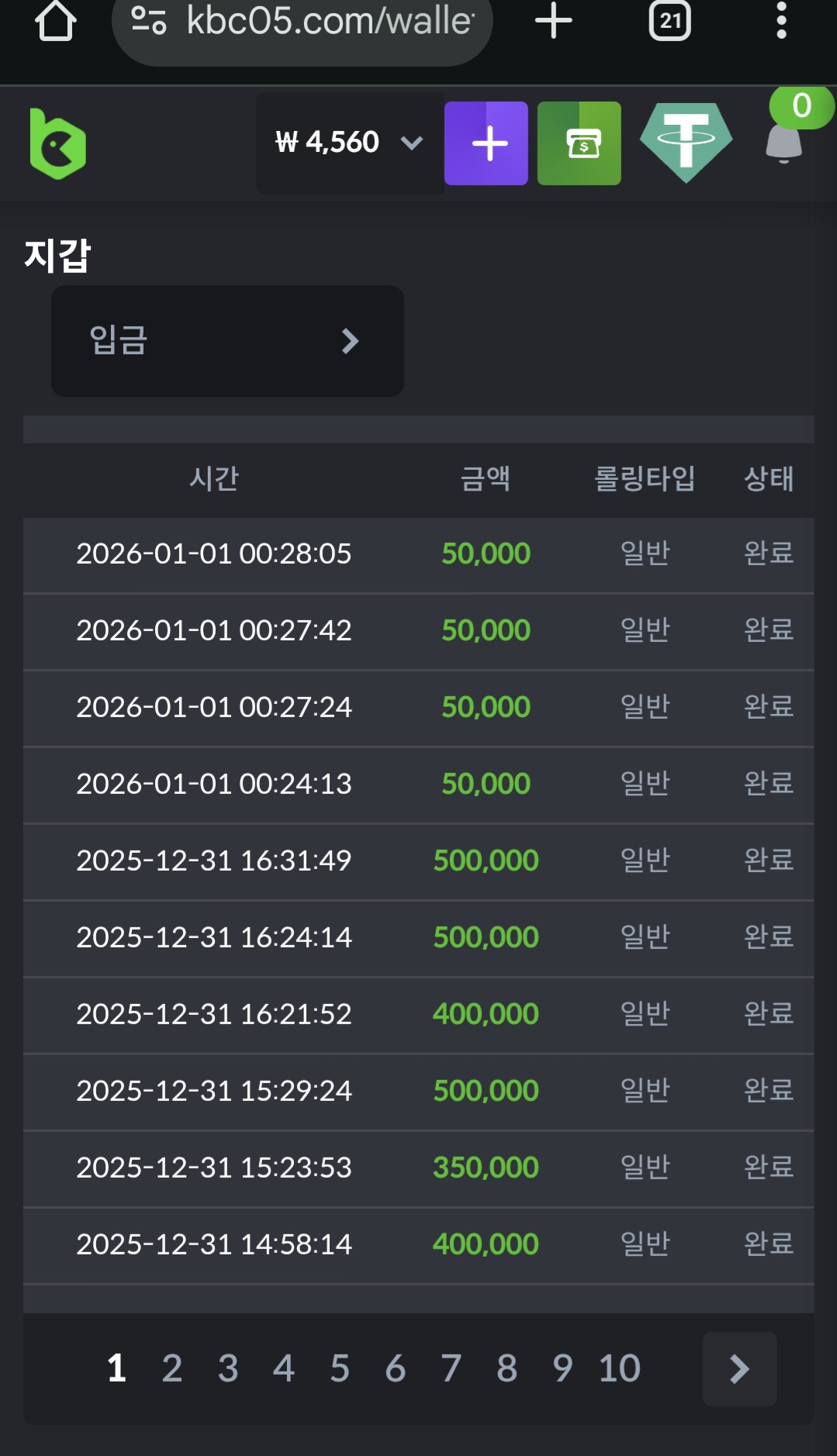Go to page 2 of history

click(172, 1368)
